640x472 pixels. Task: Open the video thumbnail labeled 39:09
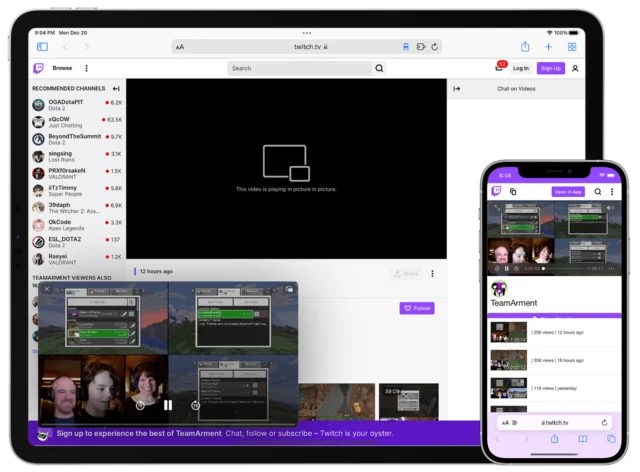409,402
